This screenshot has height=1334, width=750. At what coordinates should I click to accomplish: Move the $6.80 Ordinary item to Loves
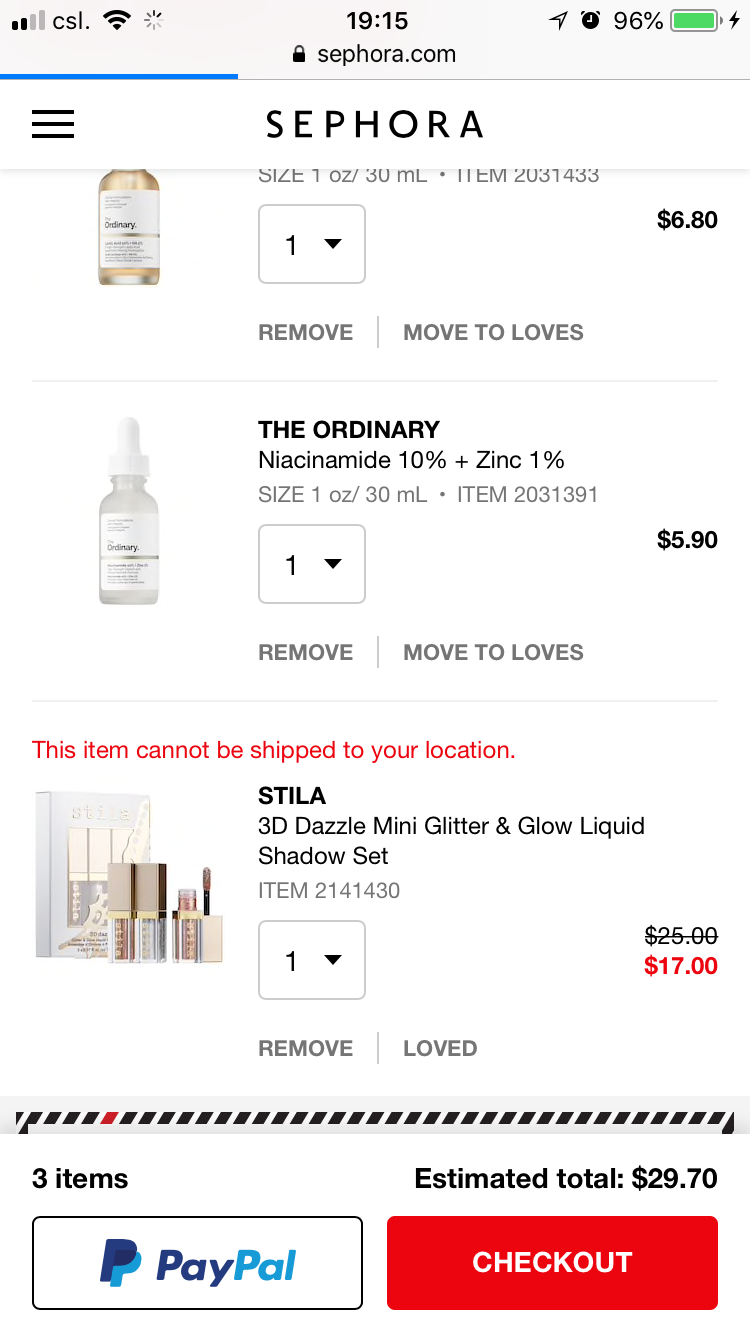point(493,332)
